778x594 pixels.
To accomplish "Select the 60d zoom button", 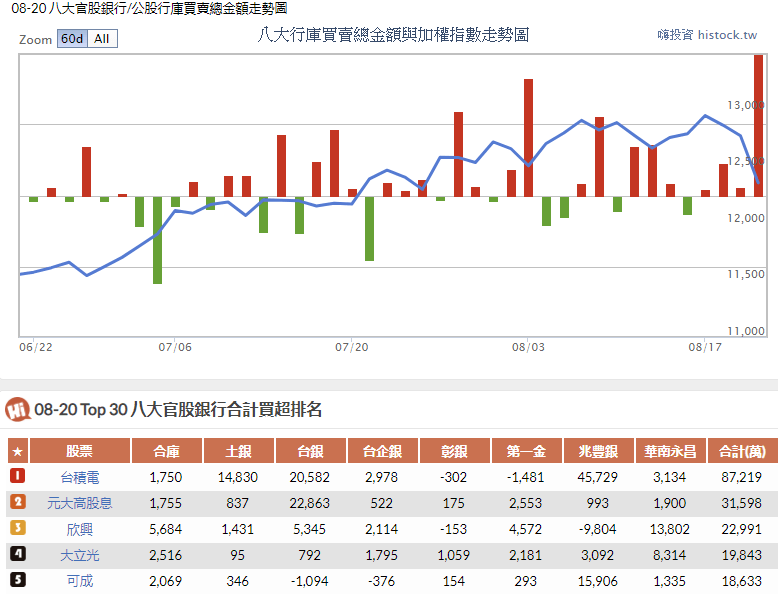I will (x=72, y=39).
